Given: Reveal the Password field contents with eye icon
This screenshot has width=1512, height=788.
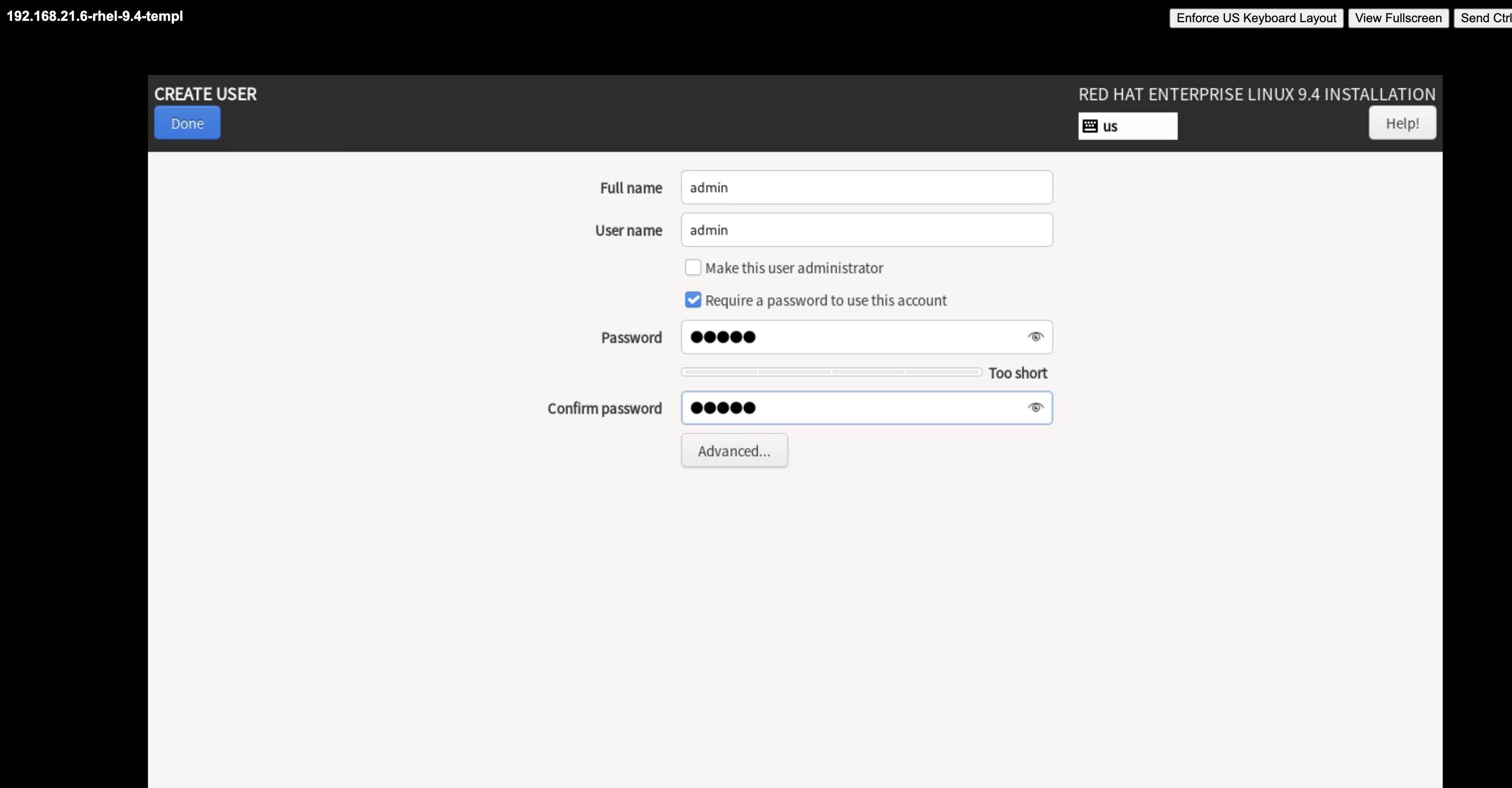Looking at the screenshot, I should point(1035,337).
